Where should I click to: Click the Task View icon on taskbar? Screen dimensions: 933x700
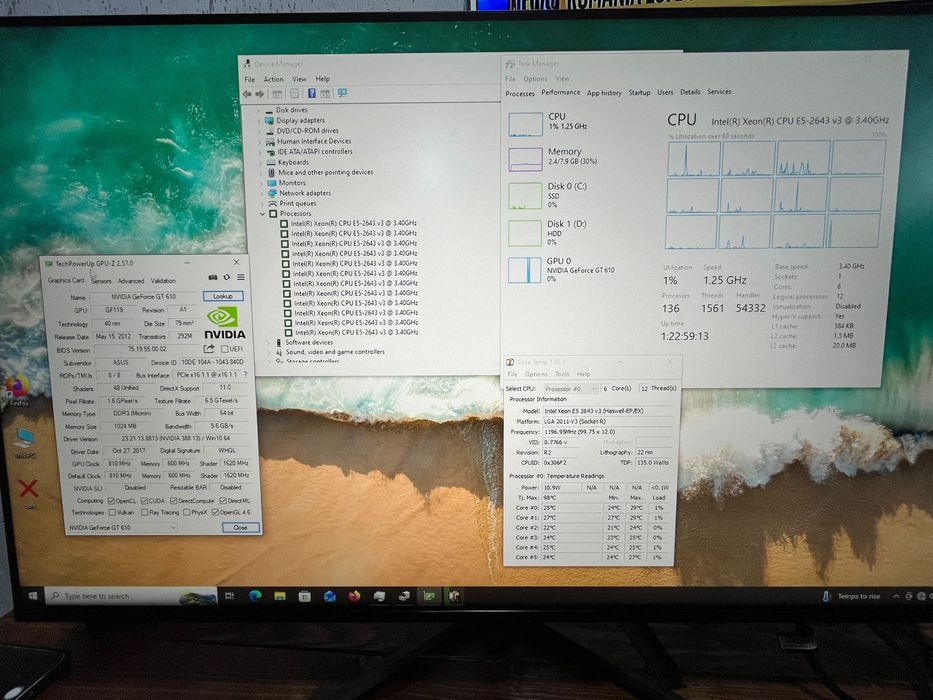tap(229, 596)
